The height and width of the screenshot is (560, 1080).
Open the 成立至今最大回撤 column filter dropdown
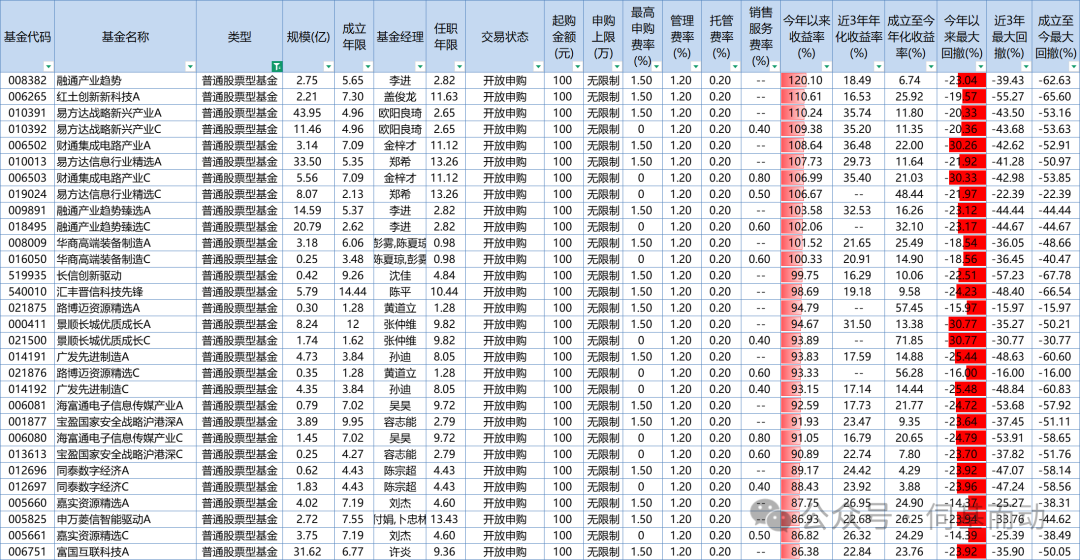point(1072,67)
